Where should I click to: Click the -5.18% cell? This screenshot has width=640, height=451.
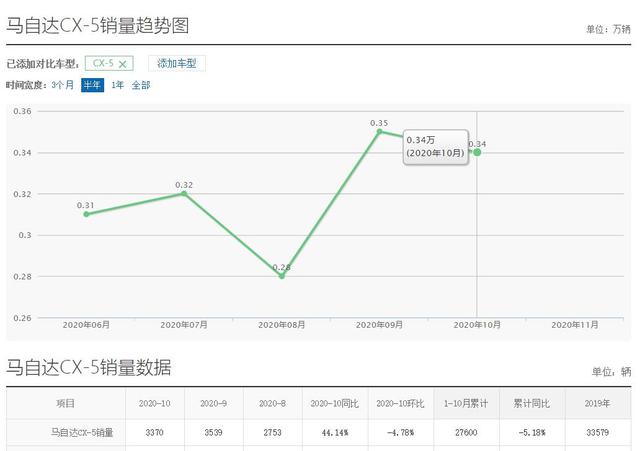[532, 432]
